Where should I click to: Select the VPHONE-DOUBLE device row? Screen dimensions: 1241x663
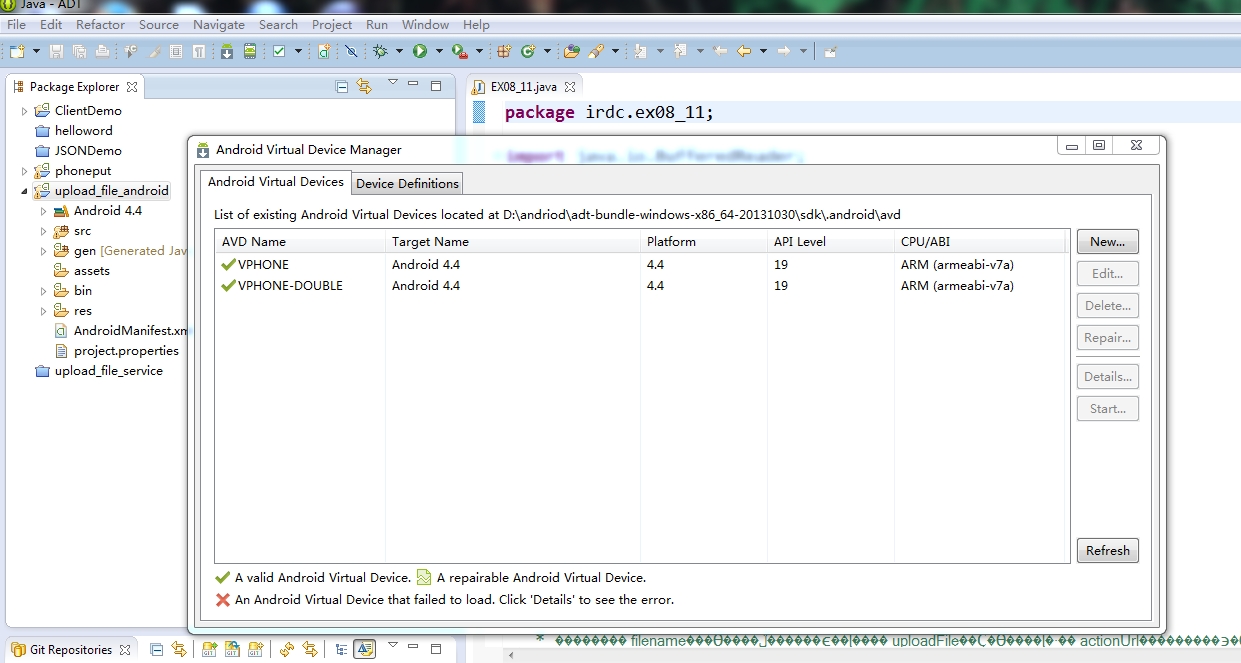tap(642, 285)
